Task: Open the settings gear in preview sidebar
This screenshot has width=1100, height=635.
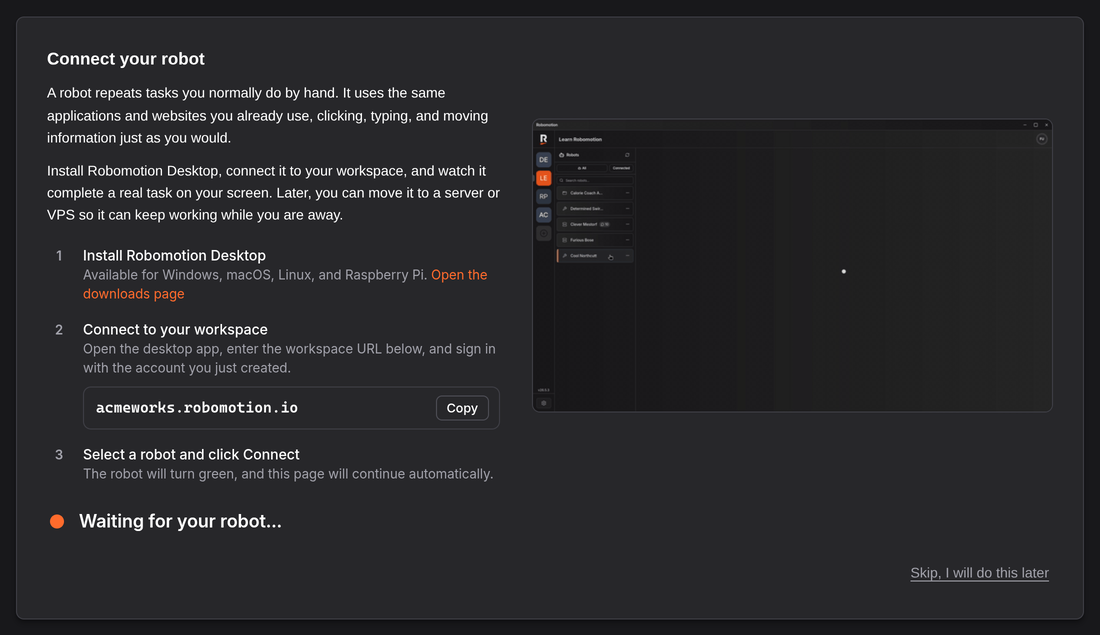Action: (544, 403)
